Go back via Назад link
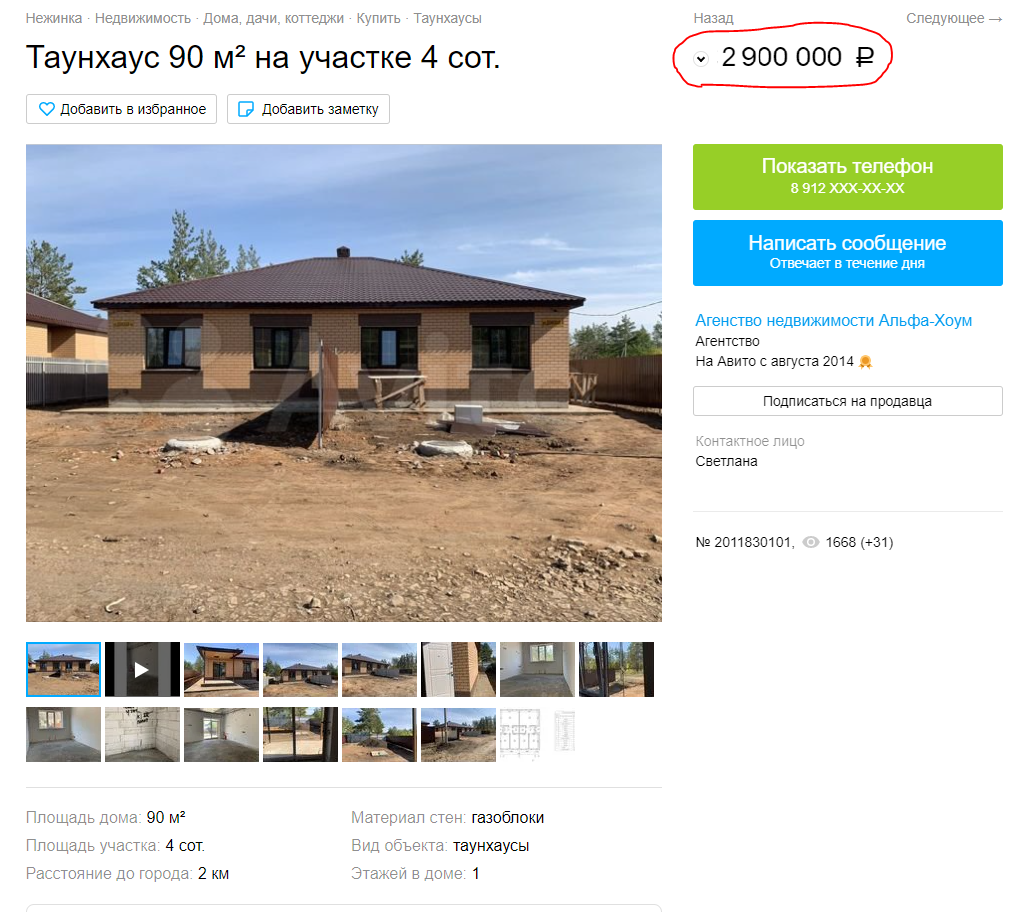The width and height of the screenshot is (1030, 912). point(713,18)
